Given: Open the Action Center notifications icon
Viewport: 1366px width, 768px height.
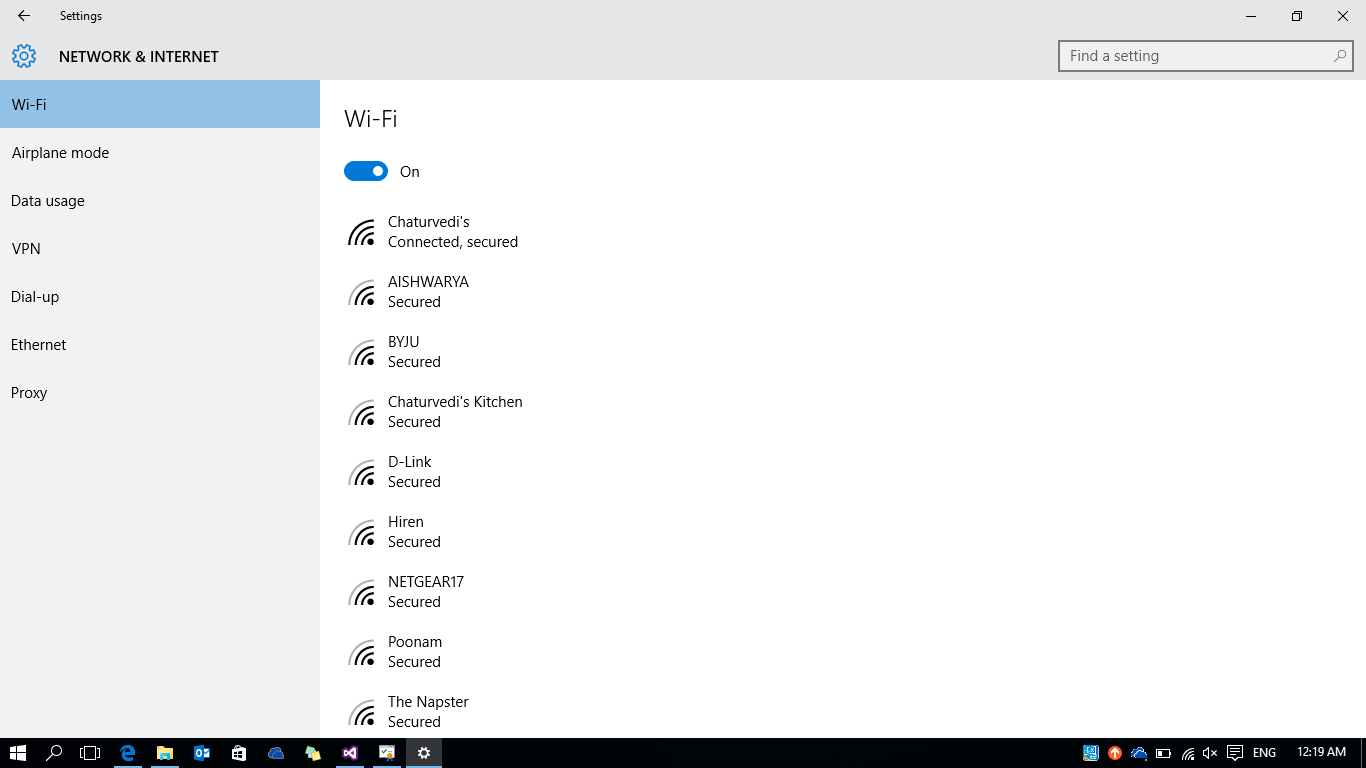Looking at the screenshot, I should coord(1235,753).
